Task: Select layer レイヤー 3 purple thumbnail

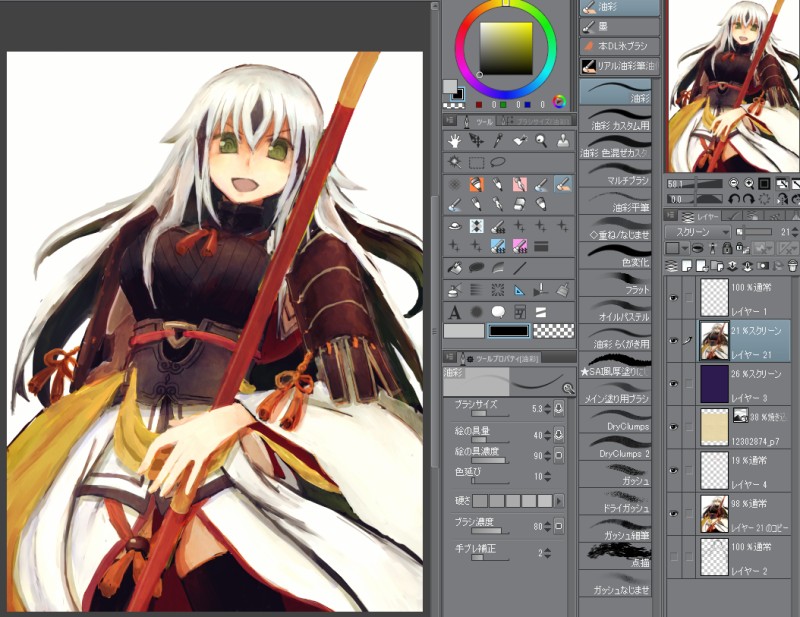Action: coord(714,384)
